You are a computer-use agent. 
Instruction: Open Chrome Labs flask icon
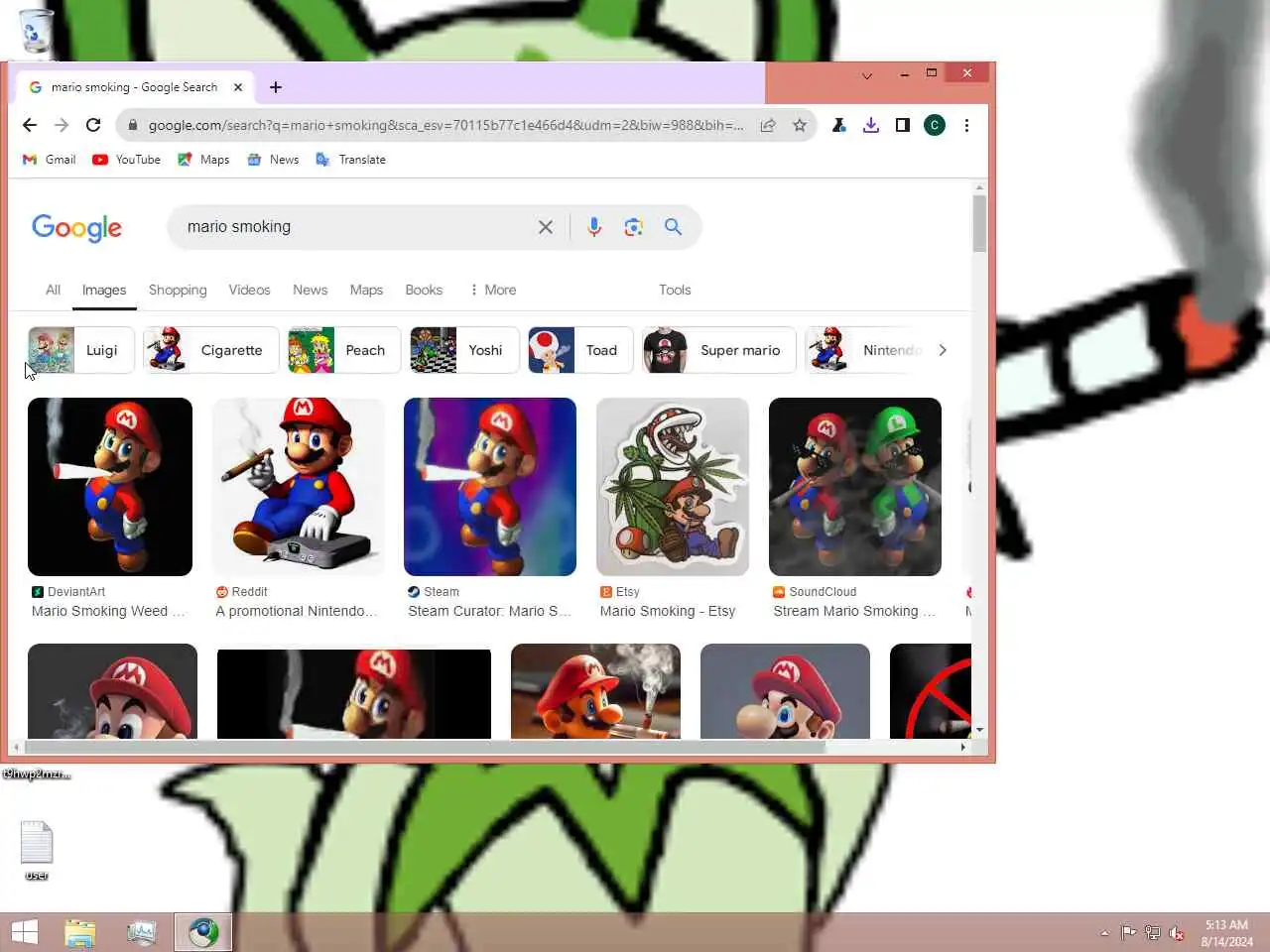[x=839, y=125]
